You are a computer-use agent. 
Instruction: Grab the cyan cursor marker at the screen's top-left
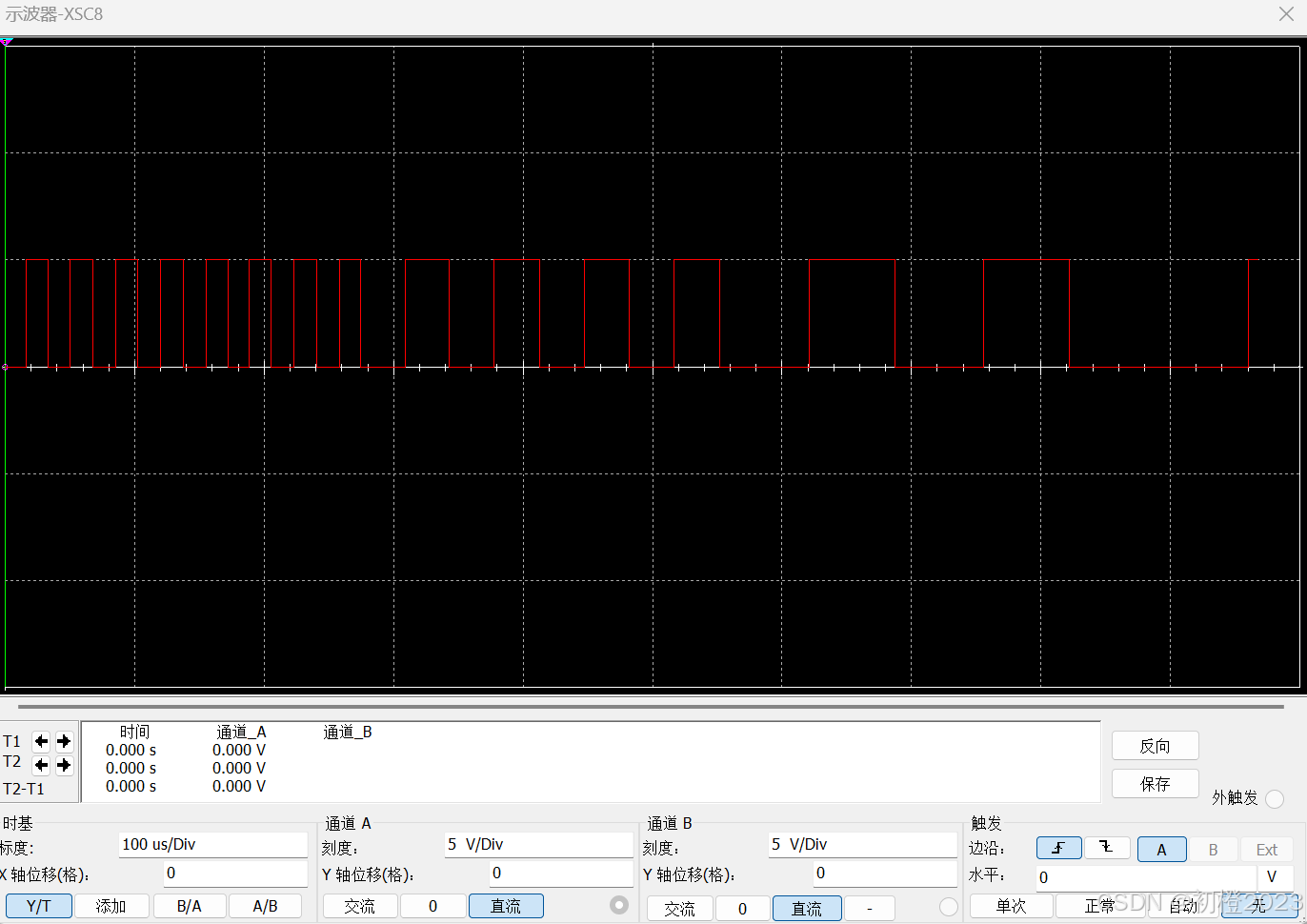pyautogui.click(x=6, y=41)
